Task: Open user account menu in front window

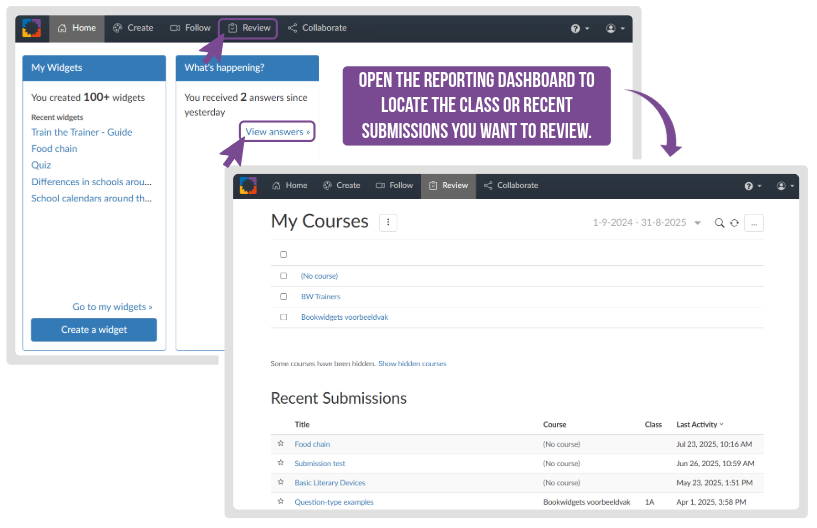Action: (x=785, y=186)
